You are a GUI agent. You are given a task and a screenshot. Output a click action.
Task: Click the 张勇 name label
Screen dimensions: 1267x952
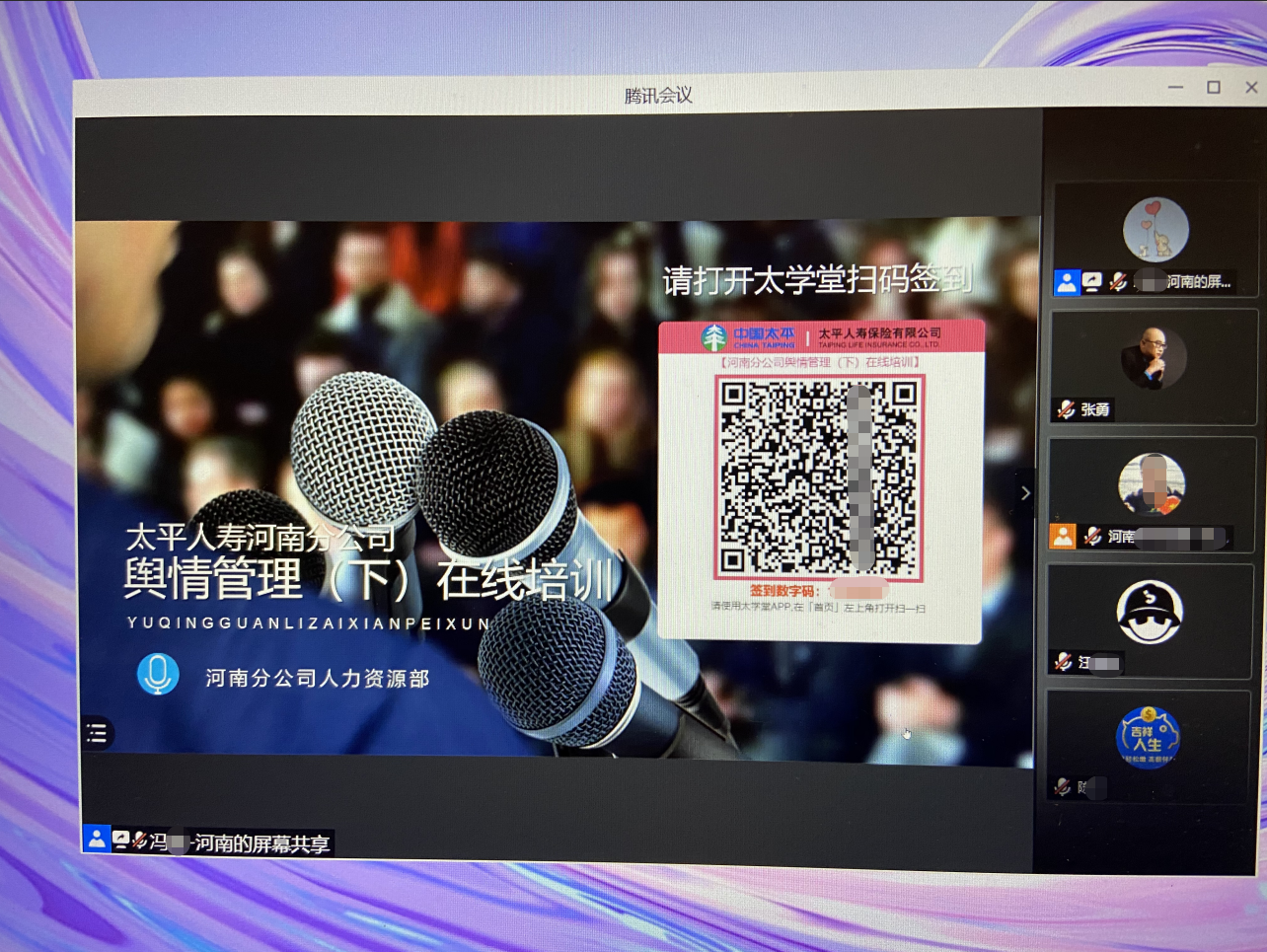pyautogui.click(x=1094, y=409)
